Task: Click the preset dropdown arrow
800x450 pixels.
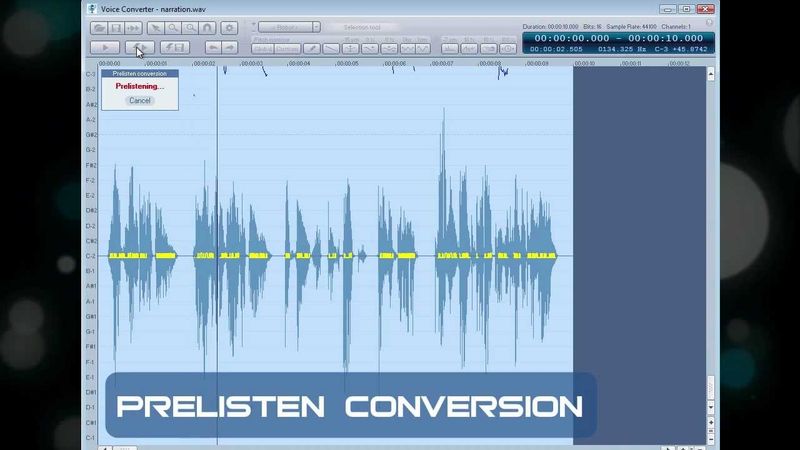Action: point(316,27)
